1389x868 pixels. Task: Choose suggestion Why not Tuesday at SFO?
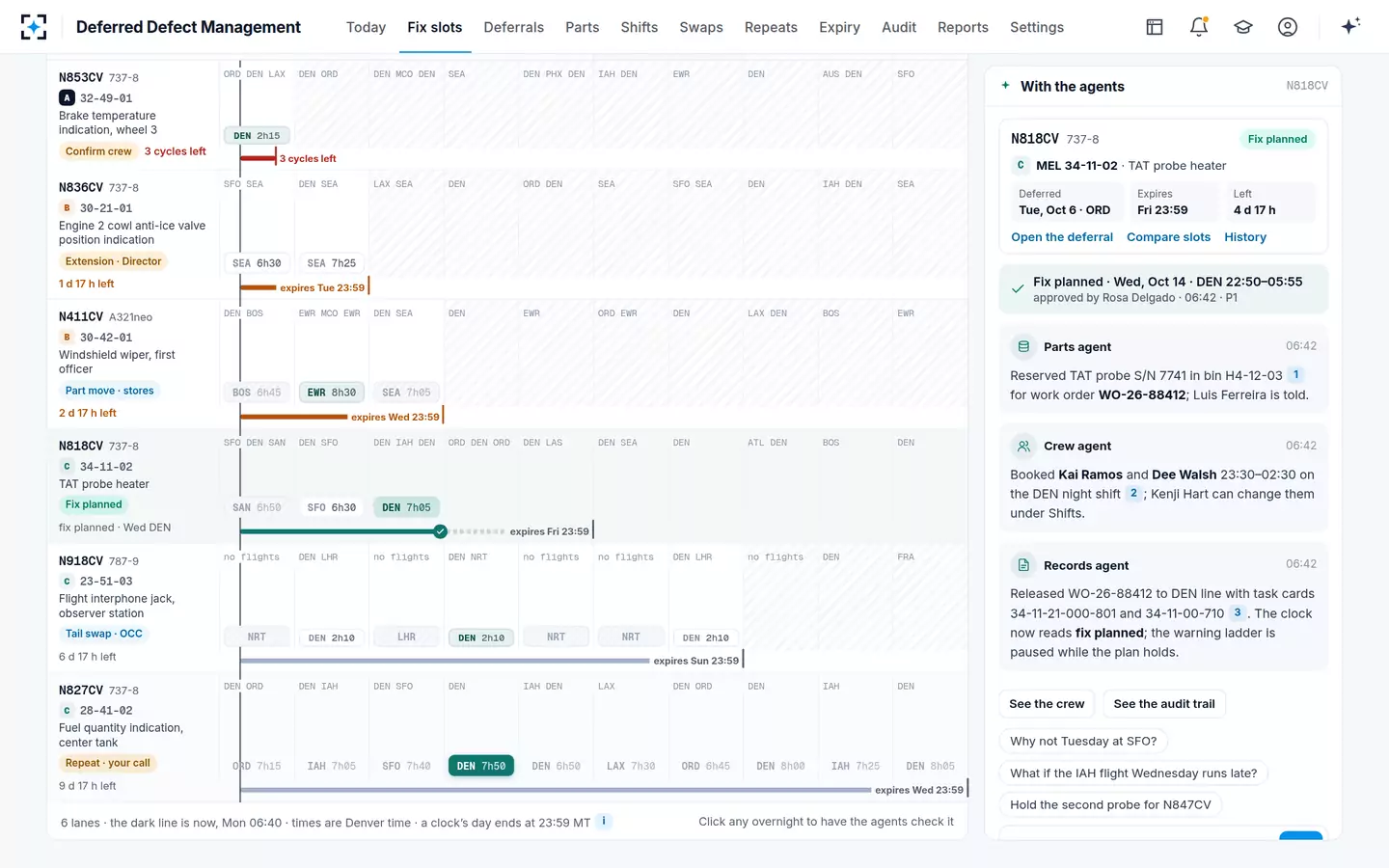tap(1083, 741)
